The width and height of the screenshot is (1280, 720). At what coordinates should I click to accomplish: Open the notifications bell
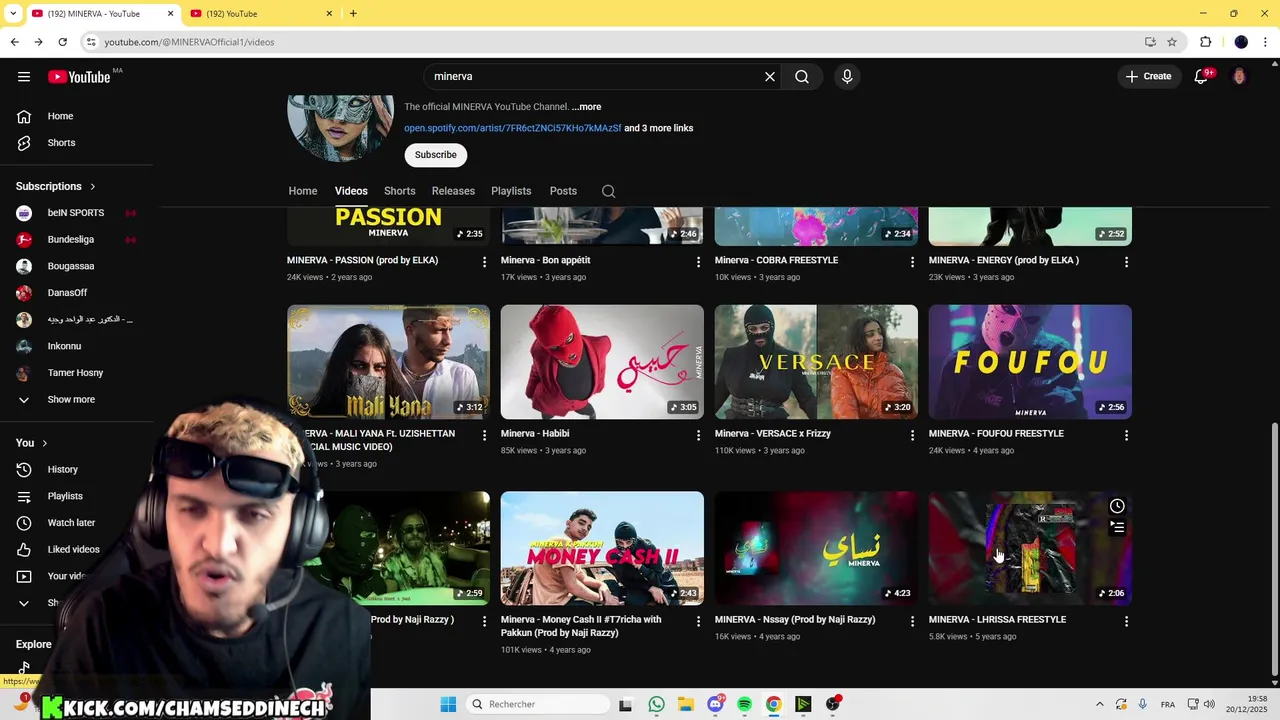coord(1202,76)
